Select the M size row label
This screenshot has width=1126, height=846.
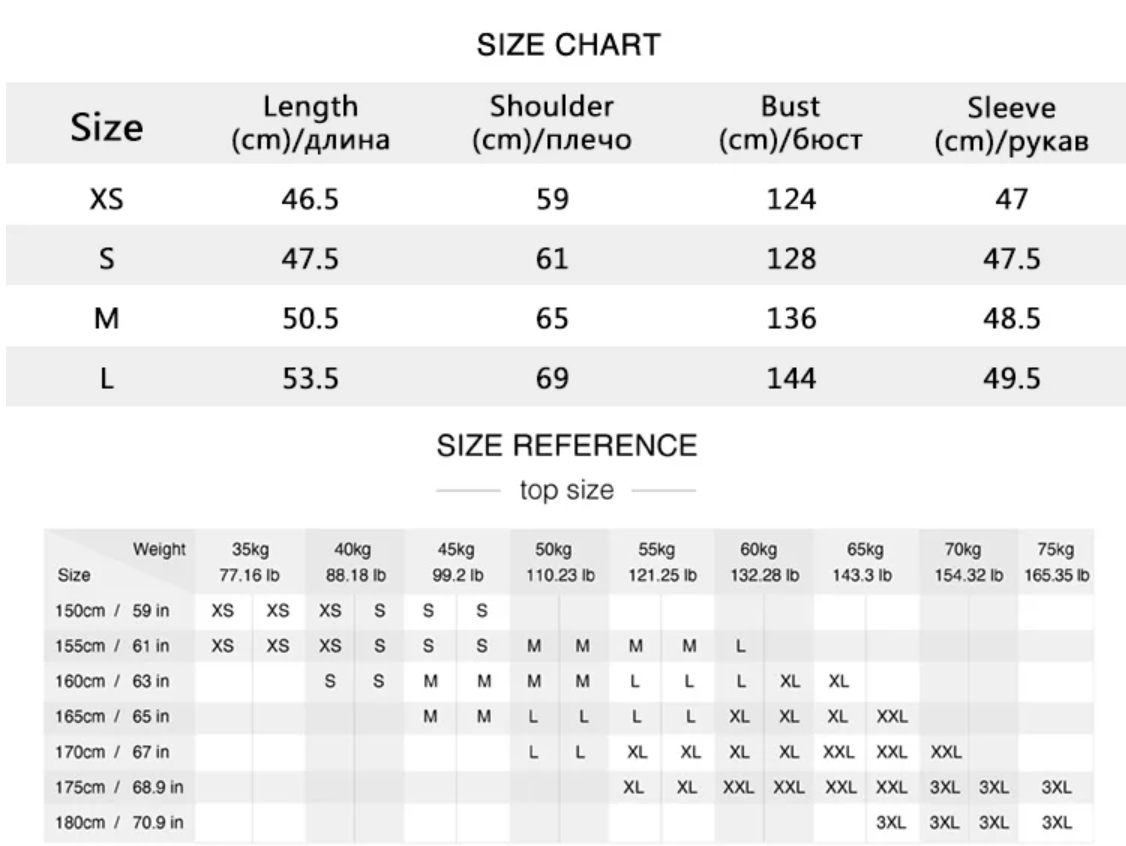(x=106, y=318)
